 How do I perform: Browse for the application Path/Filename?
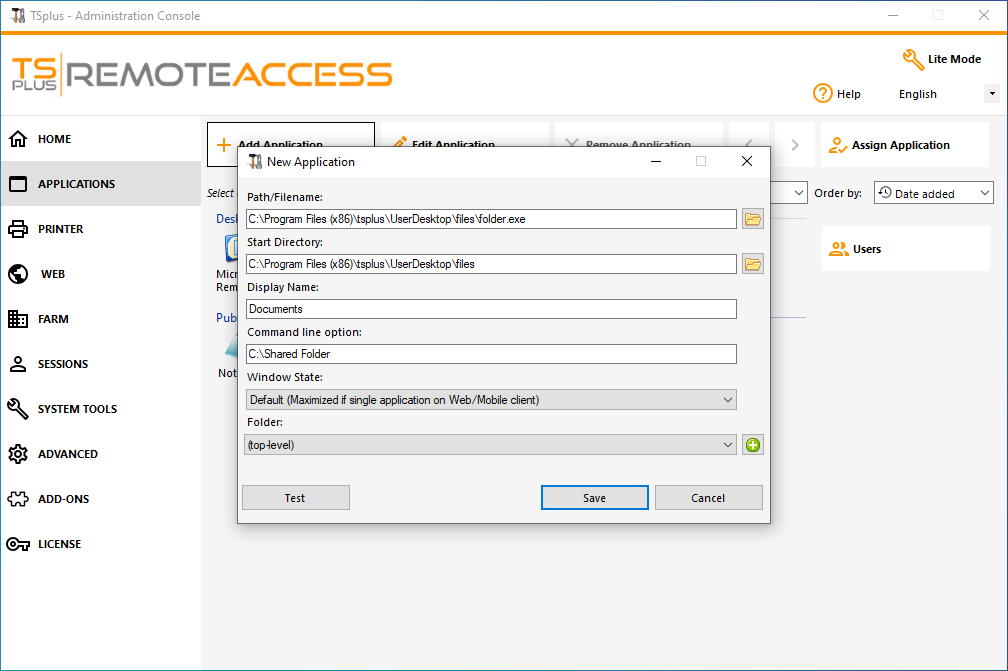click(752, 218)
